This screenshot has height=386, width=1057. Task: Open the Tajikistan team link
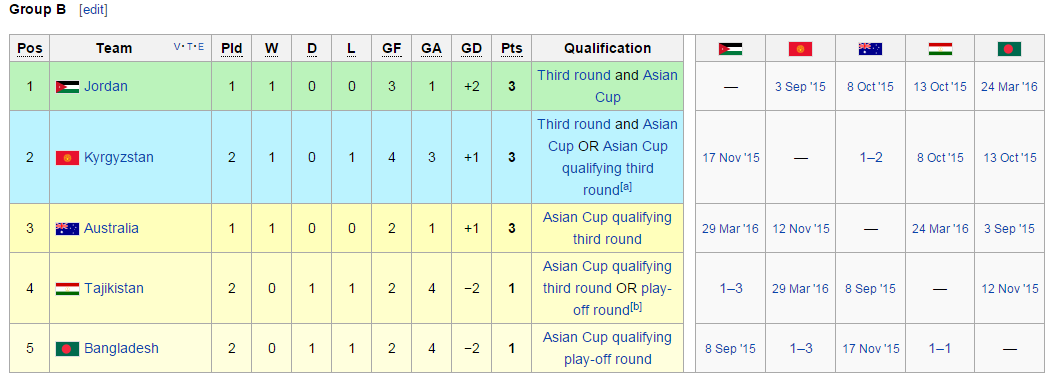click(114, 289)
